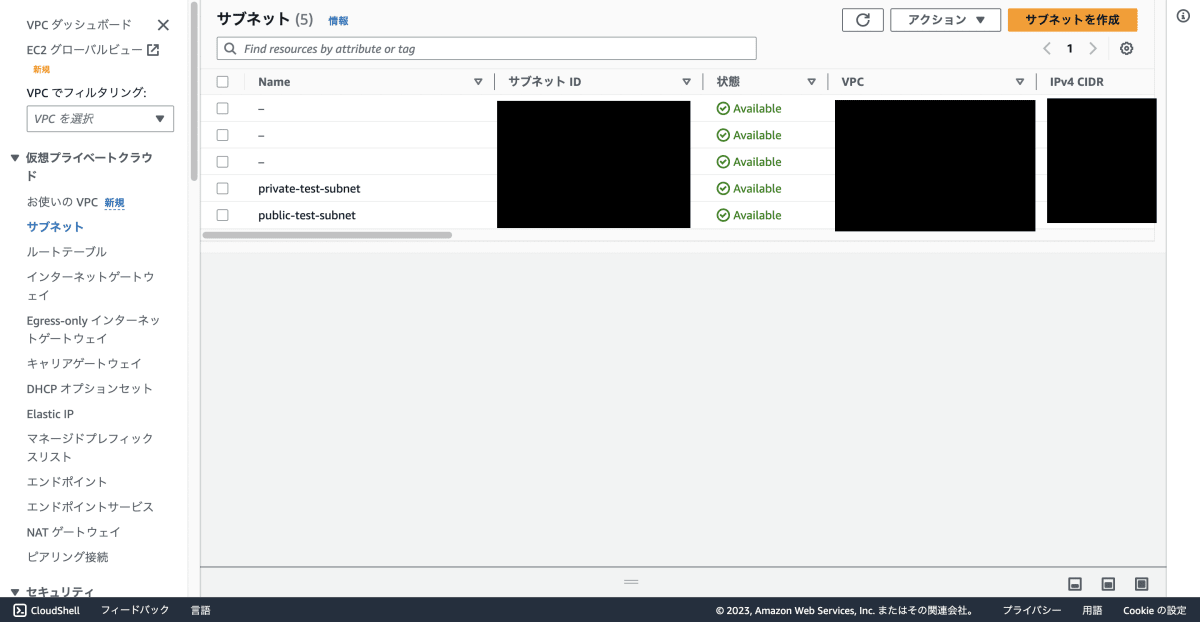
Task: Open キャリアゲートウェイ in sidebar
Action: tap(84, 363)
